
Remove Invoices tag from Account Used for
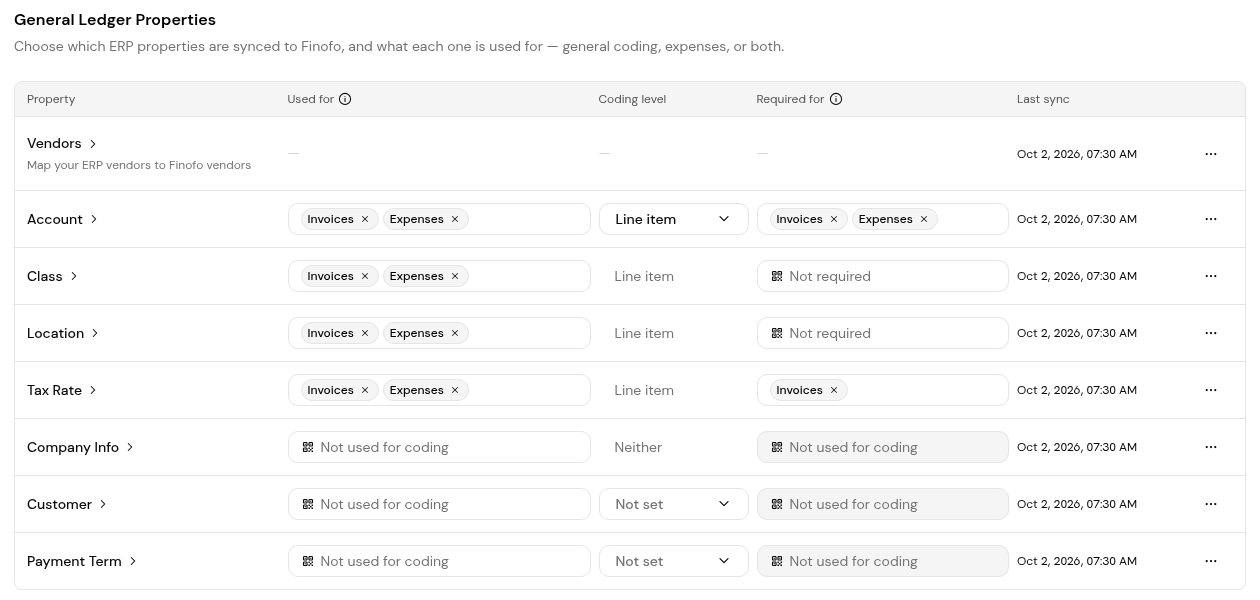365,219
